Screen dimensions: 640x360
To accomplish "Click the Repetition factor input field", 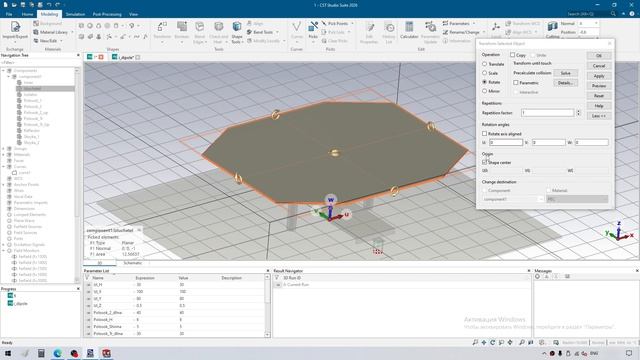I will point(547,112).
